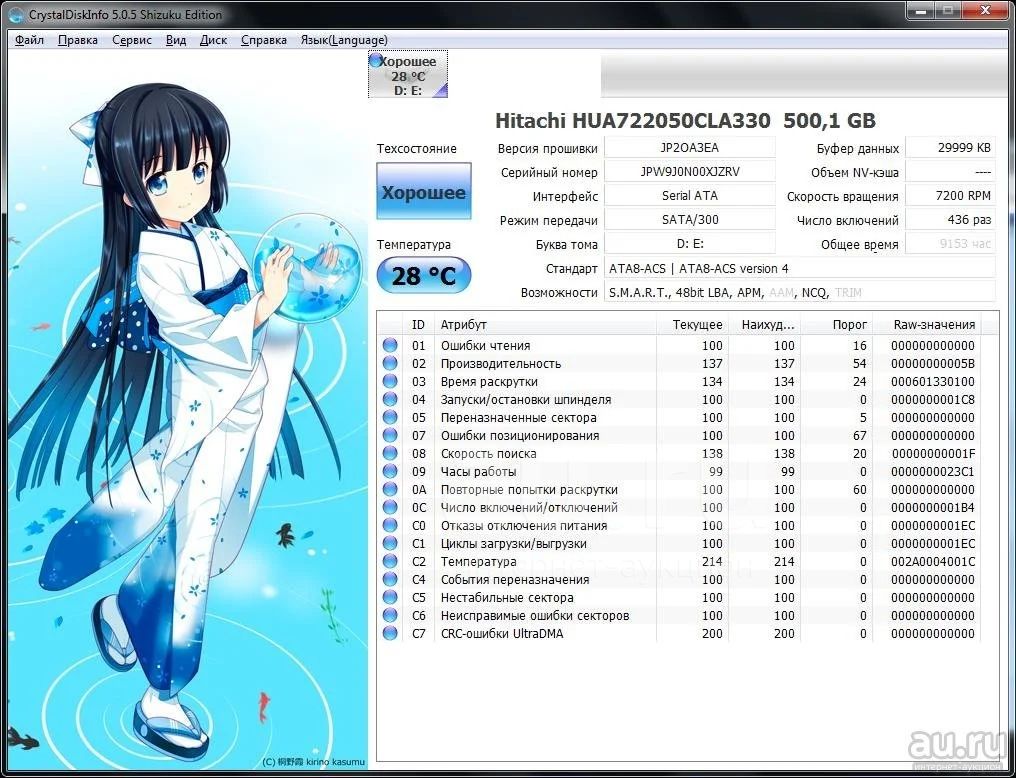1016x778 pixels.
Task: Open the Файл menu
Action: [x=29, y=40]
